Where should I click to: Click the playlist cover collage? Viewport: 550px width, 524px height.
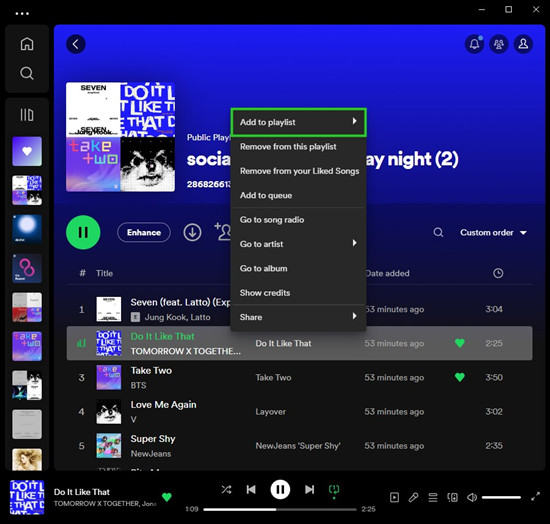[120, 137]
